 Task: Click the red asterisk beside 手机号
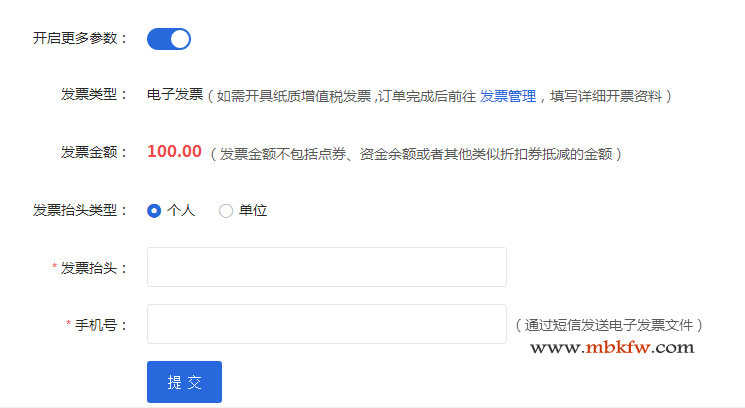click(69, 325)
